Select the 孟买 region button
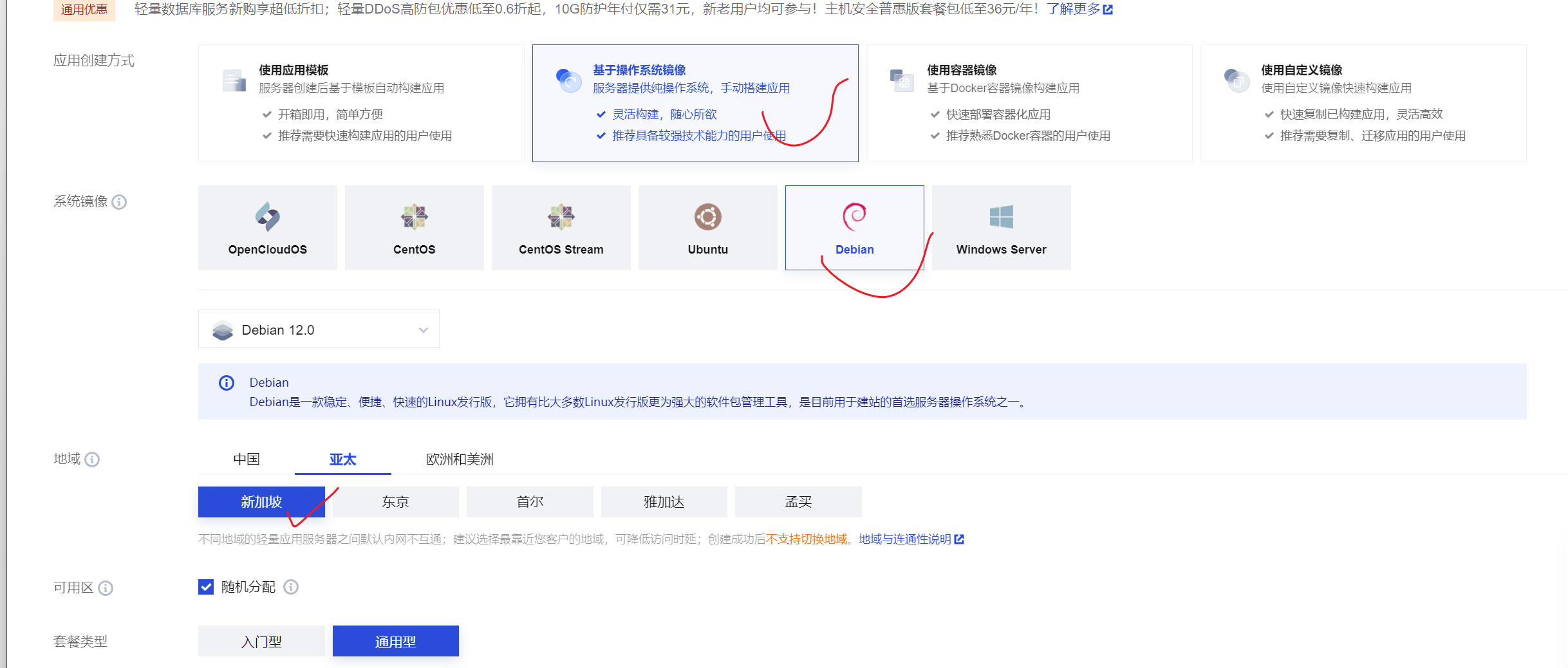1568x668 pixels. tap(798, 502)
